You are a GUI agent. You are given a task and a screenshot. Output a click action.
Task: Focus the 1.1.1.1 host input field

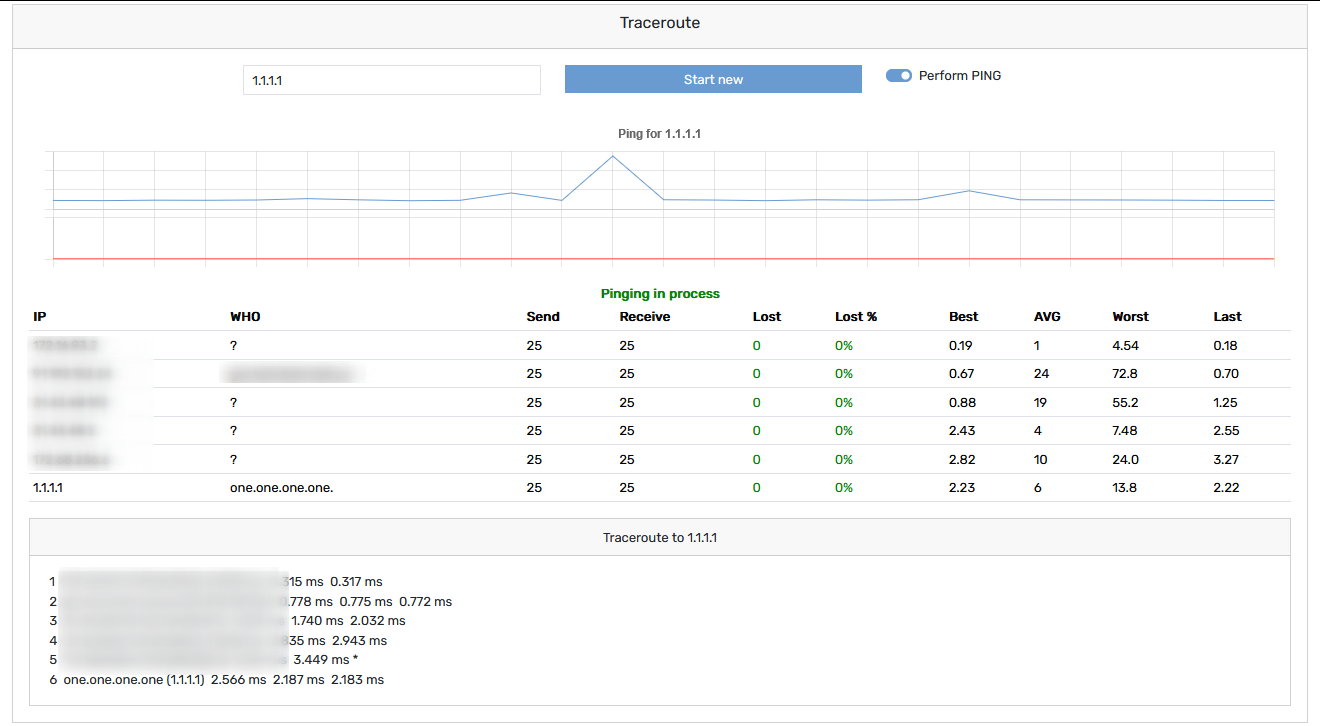pos(392,80)
